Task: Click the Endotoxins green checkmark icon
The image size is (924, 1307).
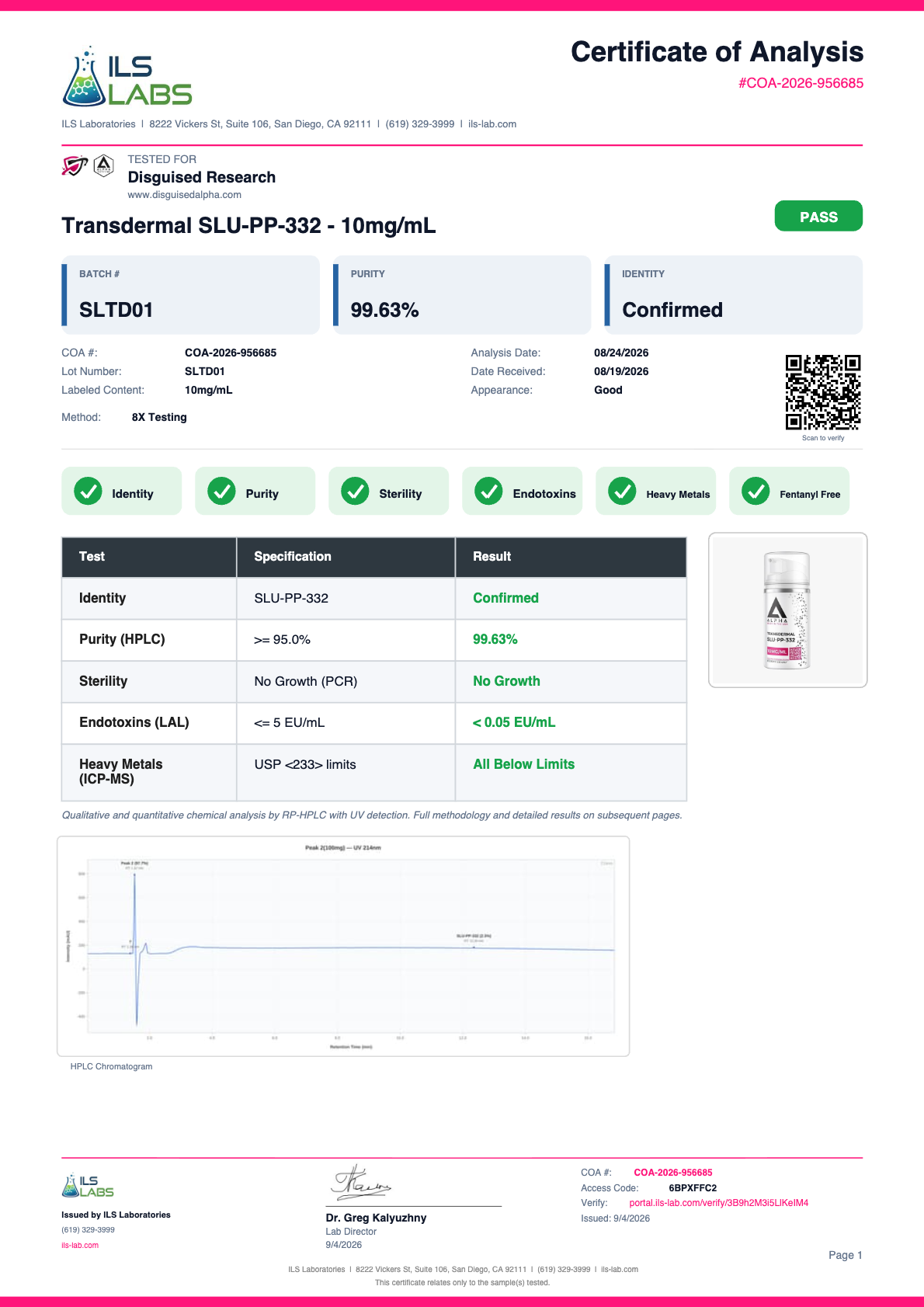Action: click(x=488, y=491)
